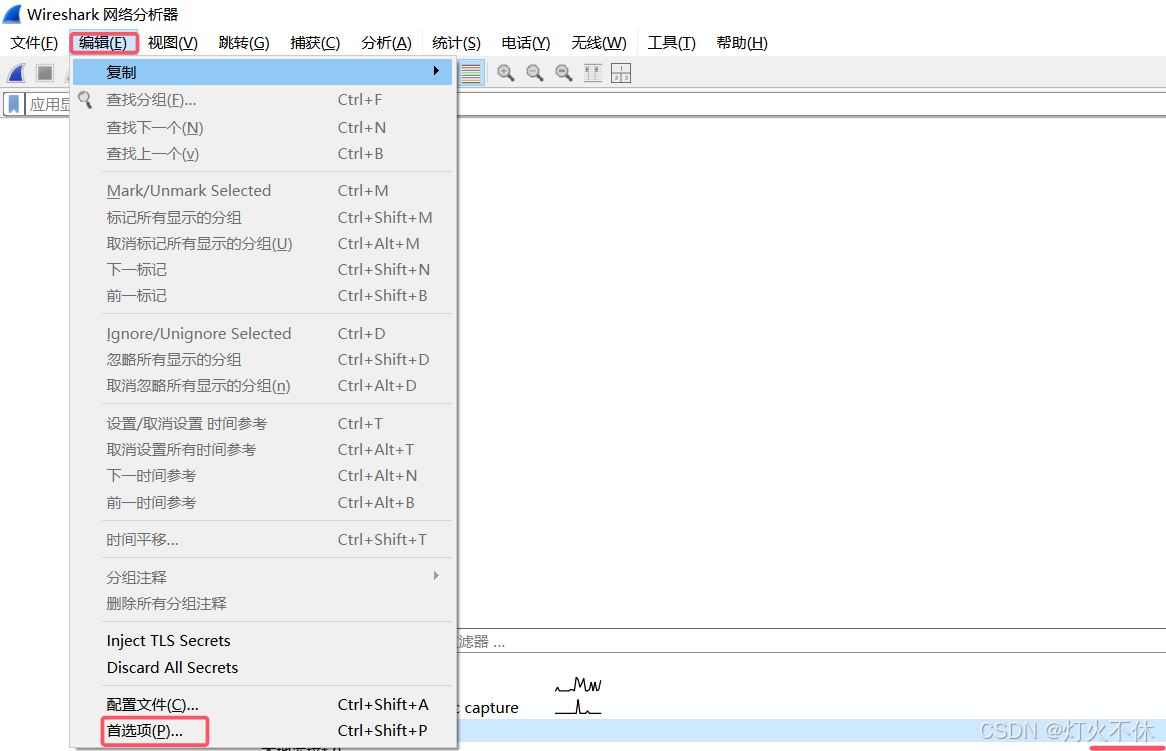Close the 编辑(E) menu

tap(103, 43)
